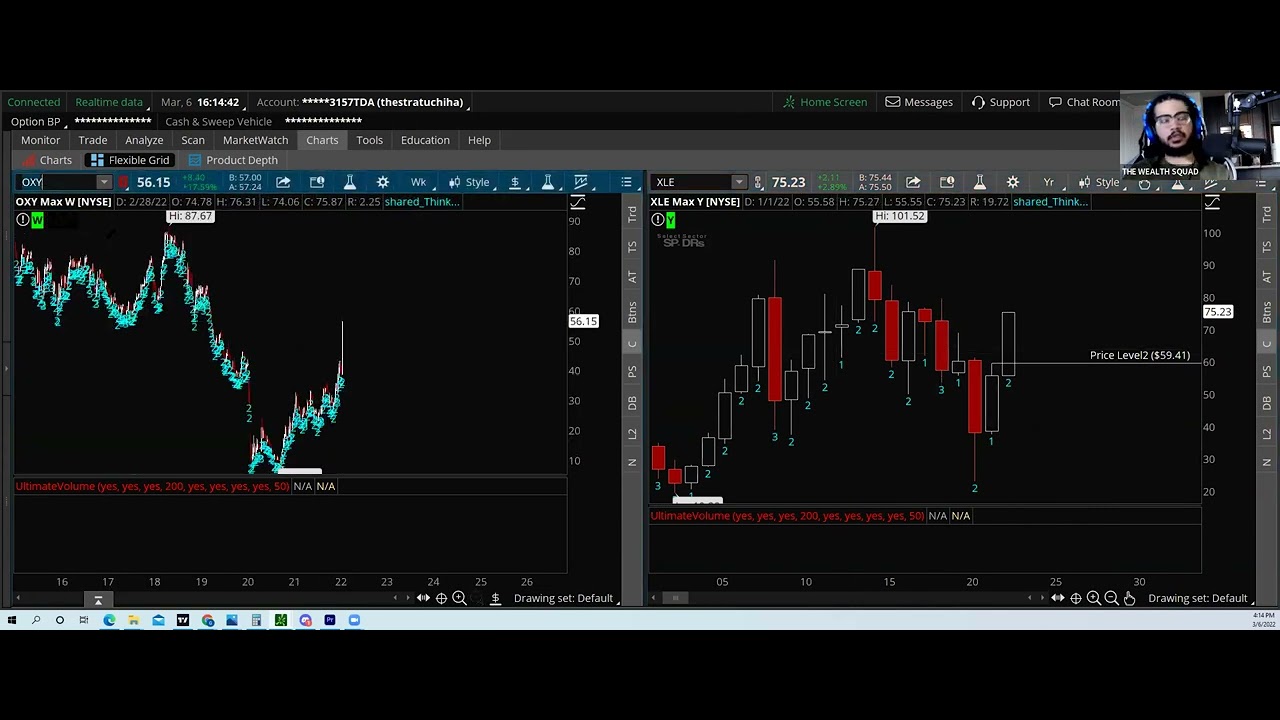Expand the OXY symbol dropdown arrow
The image size is (1280, 720).
tap(103, 182)
